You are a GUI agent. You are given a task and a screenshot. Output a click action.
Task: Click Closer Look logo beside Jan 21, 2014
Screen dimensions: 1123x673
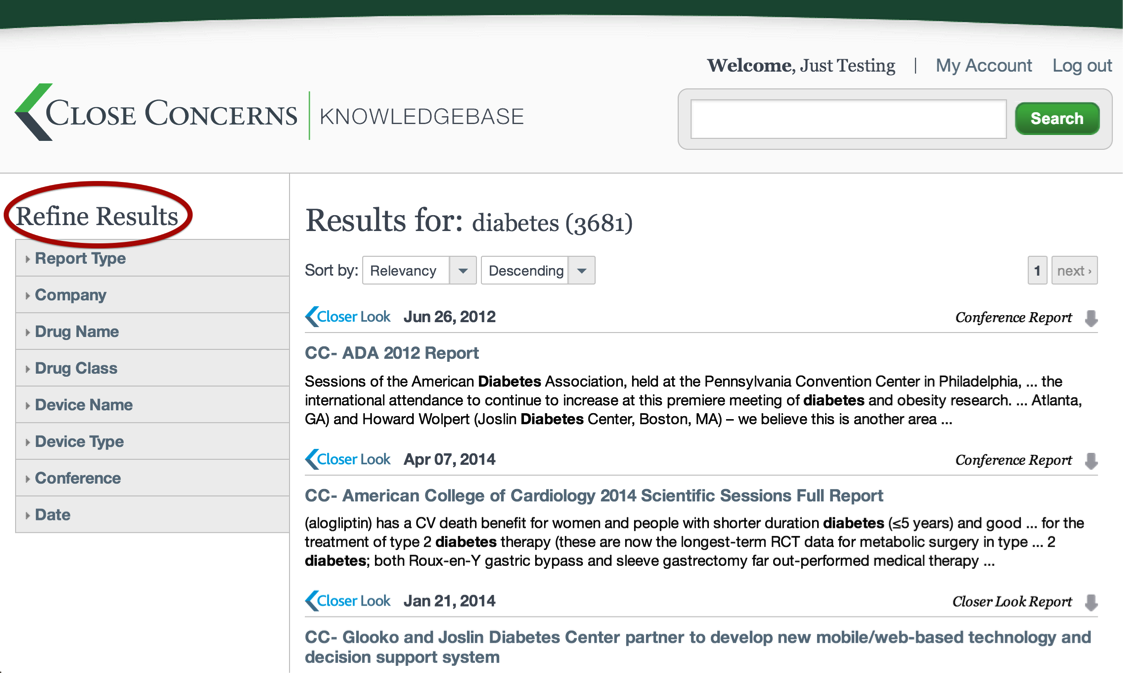pyautogui.click(x=348, y=601)
